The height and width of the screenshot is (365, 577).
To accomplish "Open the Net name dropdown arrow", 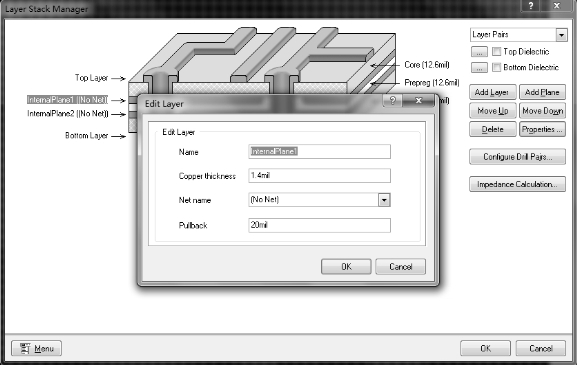I will coord(384,200).
